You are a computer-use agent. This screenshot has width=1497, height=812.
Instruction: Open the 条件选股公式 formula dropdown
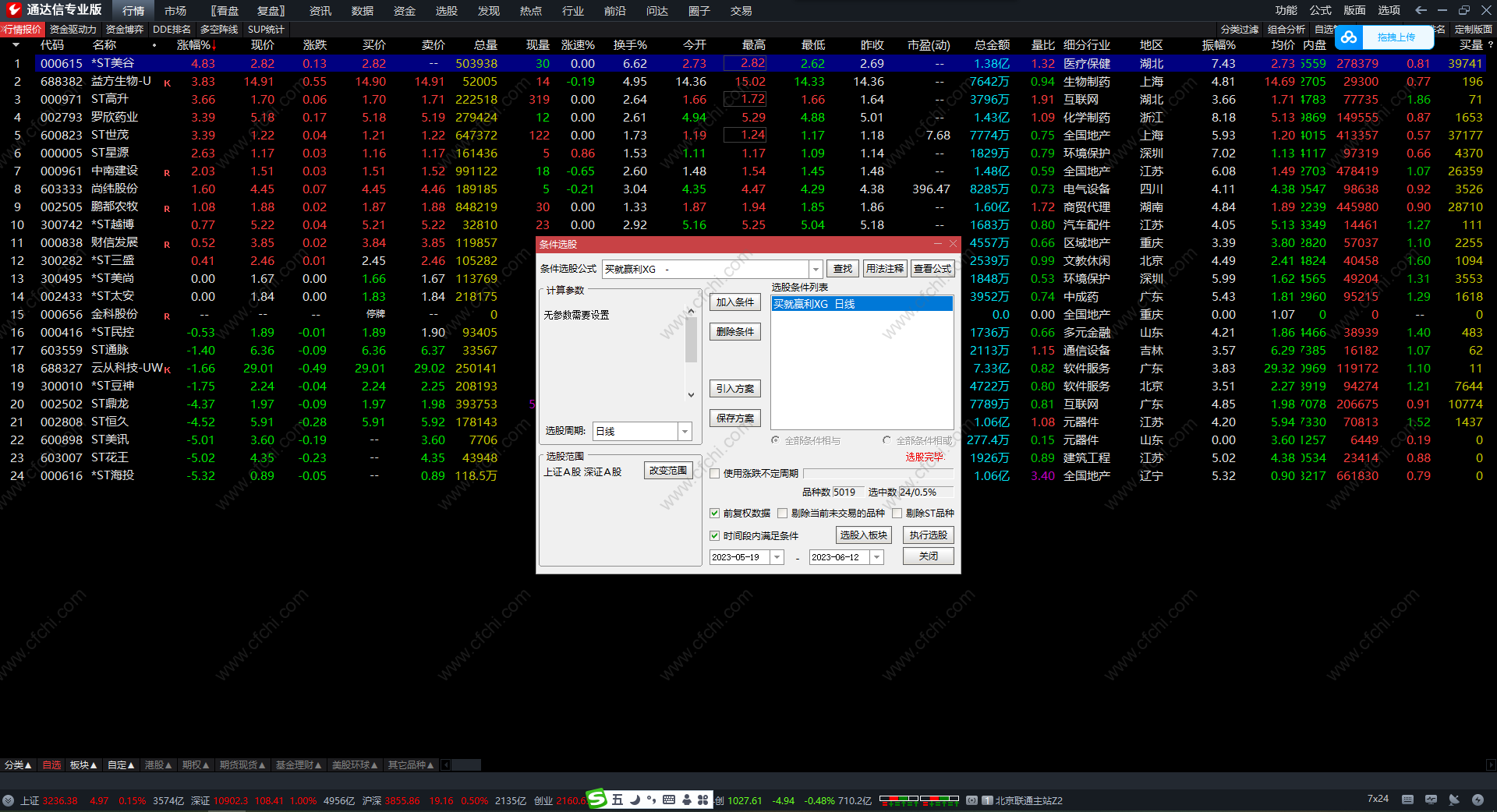(x=816, y=270)
